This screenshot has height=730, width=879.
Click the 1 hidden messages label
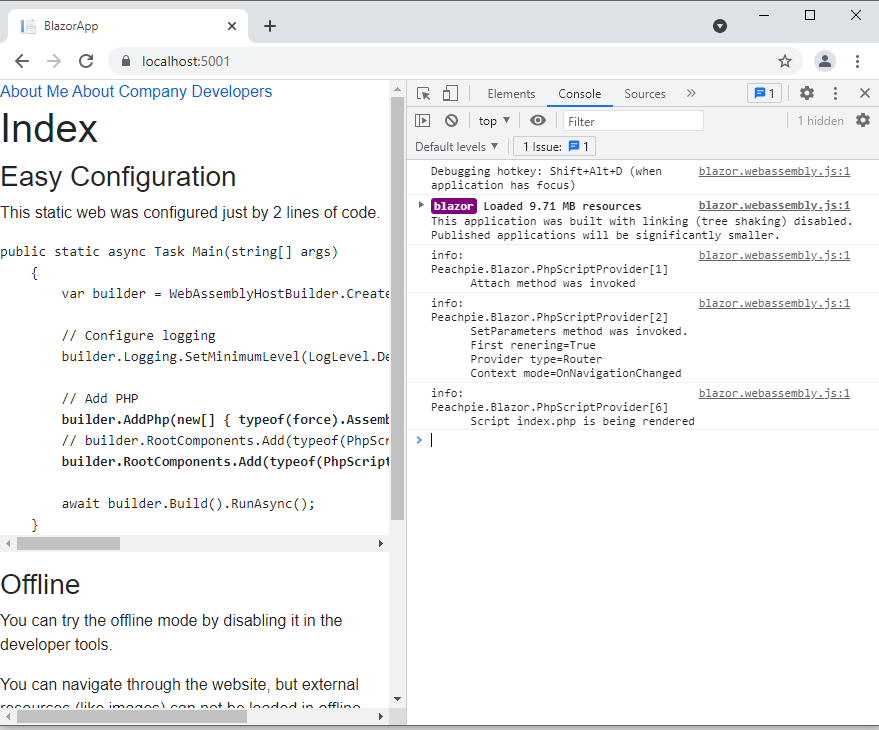click(x=820, y=121)
